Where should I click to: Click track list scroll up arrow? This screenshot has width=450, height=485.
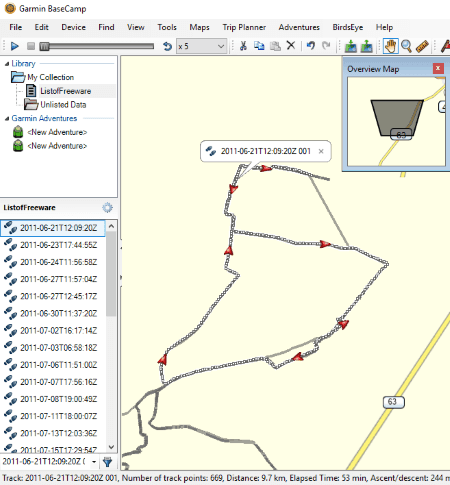click(111, 226)
